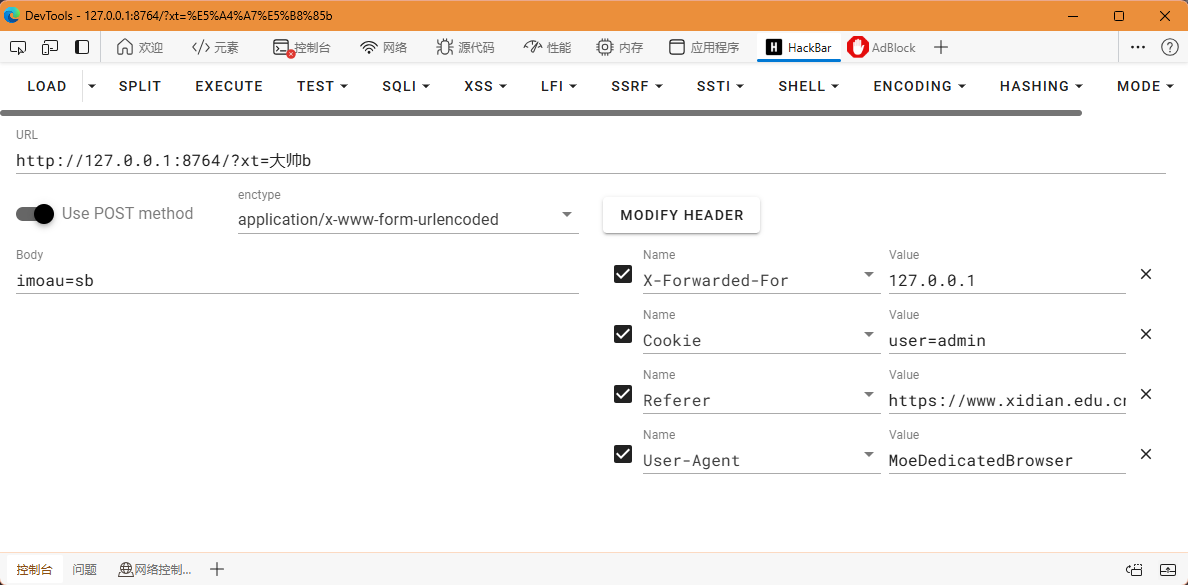
Task: Click the Body input field
Action: pos(297,281)
